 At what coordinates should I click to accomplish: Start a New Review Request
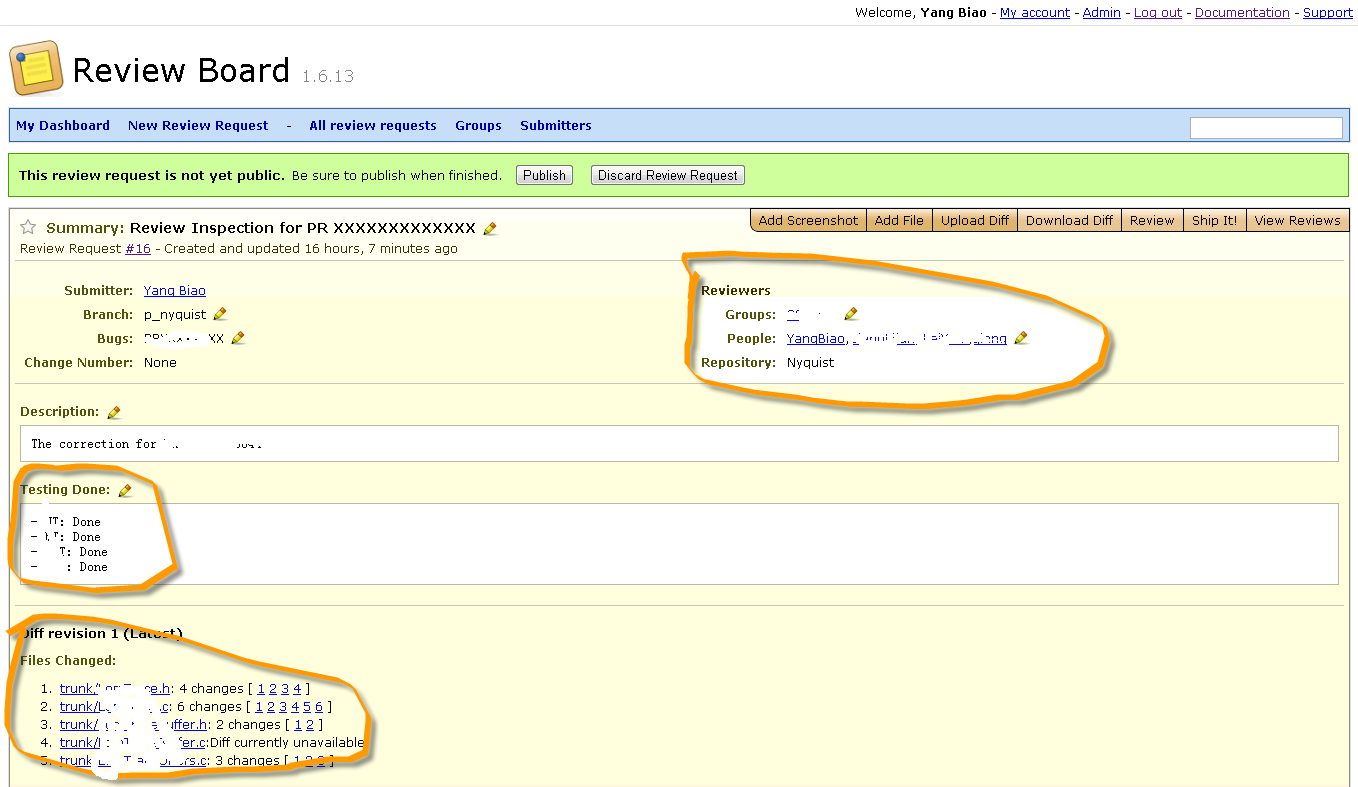click(x=198, y=125)
